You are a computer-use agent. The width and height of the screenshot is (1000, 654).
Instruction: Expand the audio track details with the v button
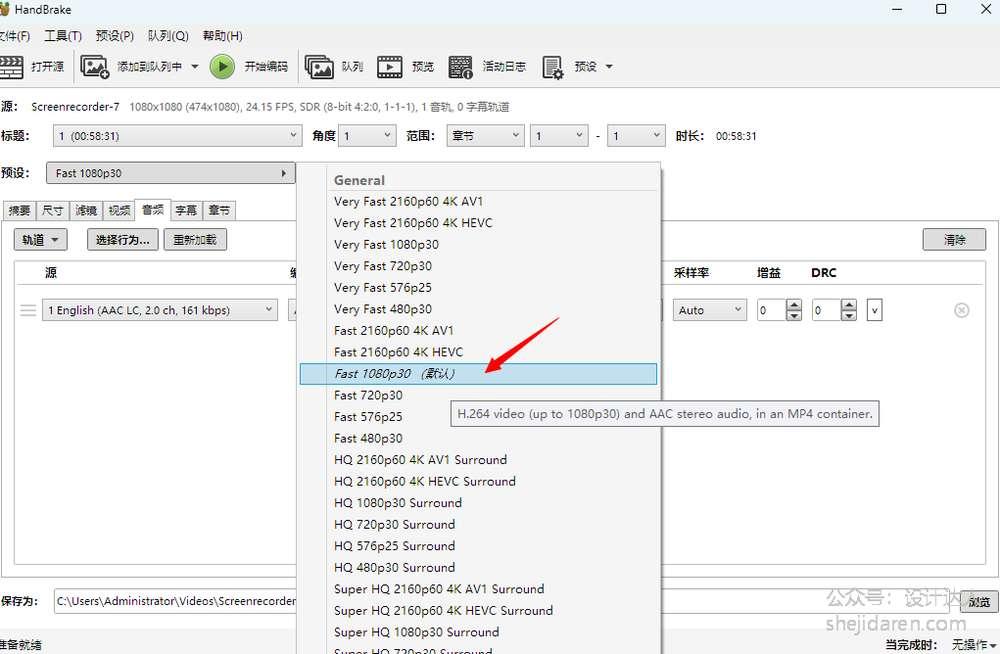click(x=874, y=310)
